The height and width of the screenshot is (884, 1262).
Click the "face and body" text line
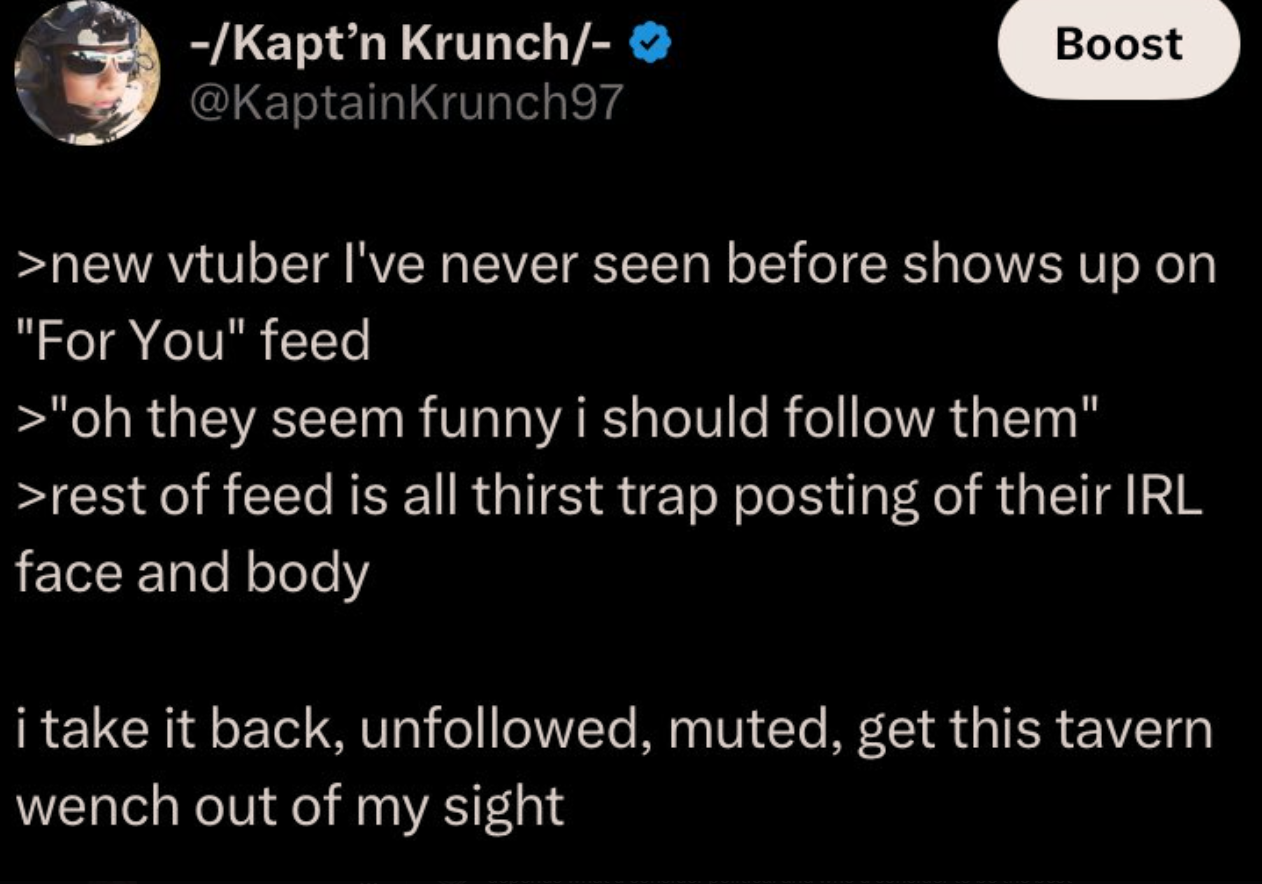pyautogui.click(x=192, y=573)
